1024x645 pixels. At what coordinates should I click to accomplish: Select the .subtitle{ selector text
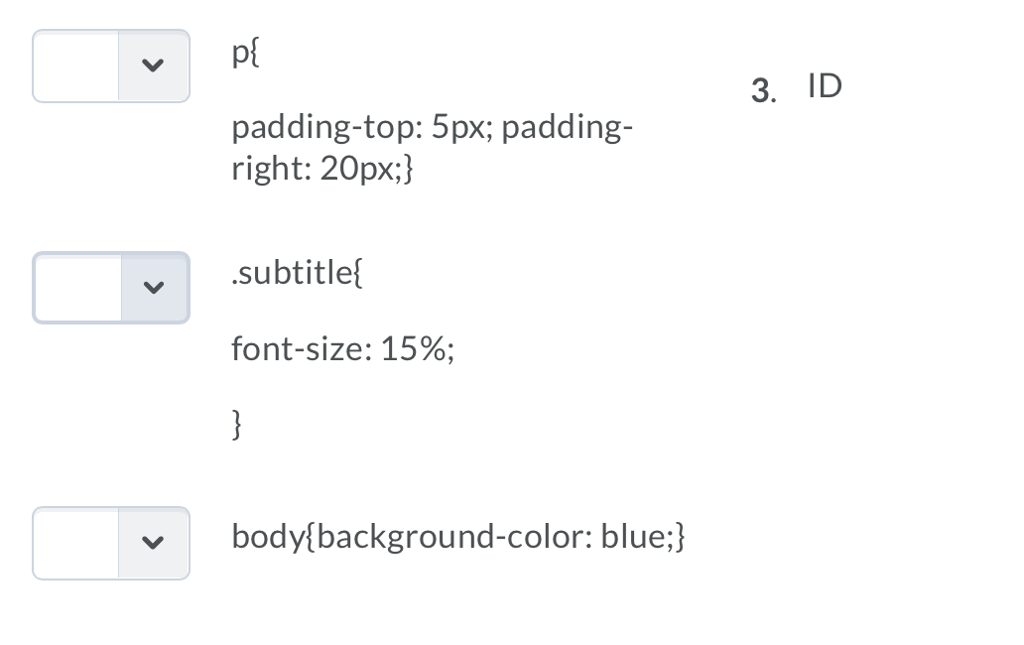pos(296,272)
